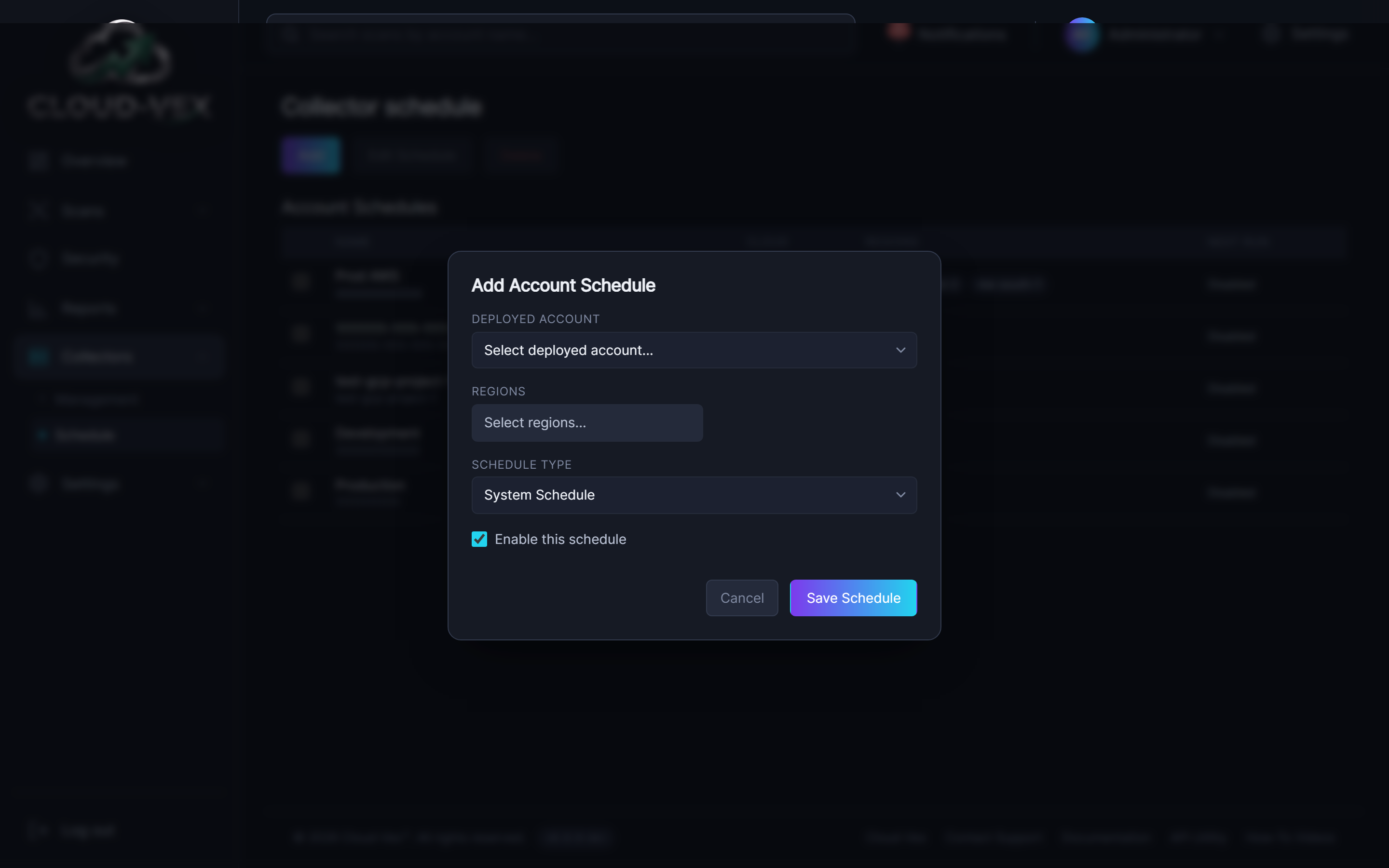1389x868 pixels.
Task: Uncheck Enable this schedule checkbox
Action: pos(479,539)
